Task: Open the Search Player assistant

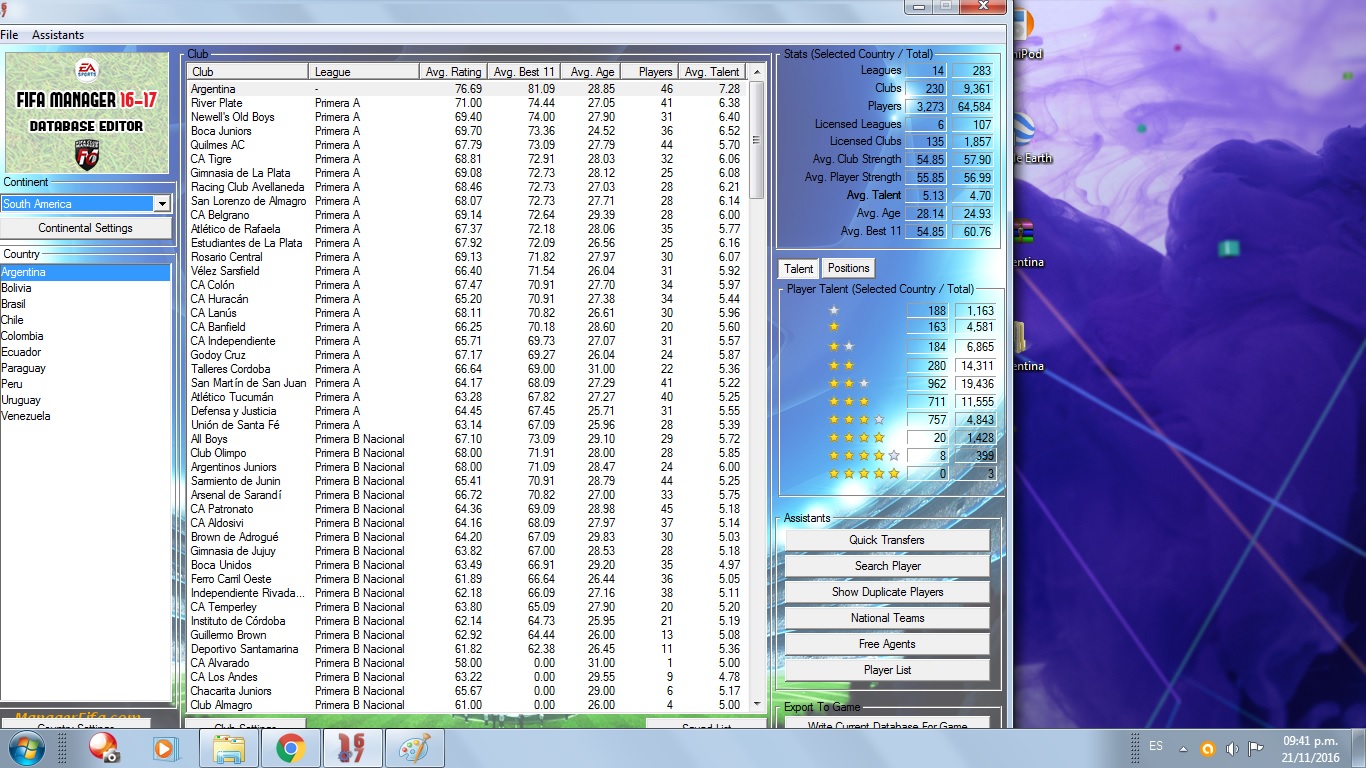Action: 887,566
